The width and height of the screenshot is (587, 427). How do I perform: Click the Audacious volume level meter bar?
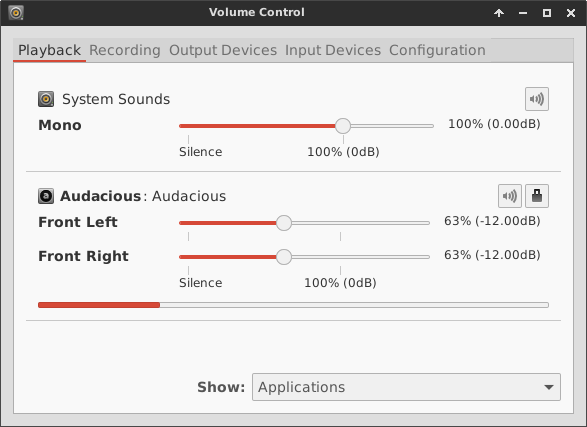click(x=294, y=305)
